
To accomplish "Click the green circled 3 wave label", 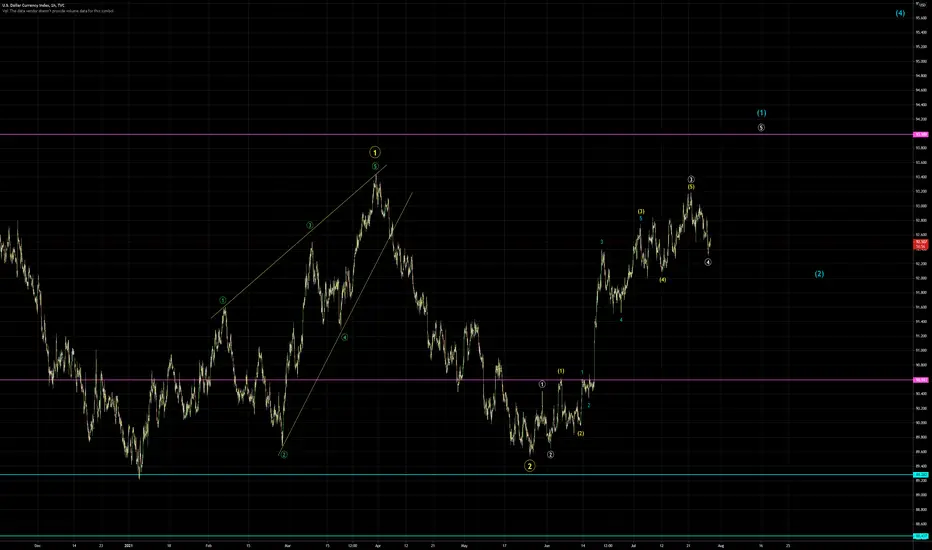I will point(310,225).
